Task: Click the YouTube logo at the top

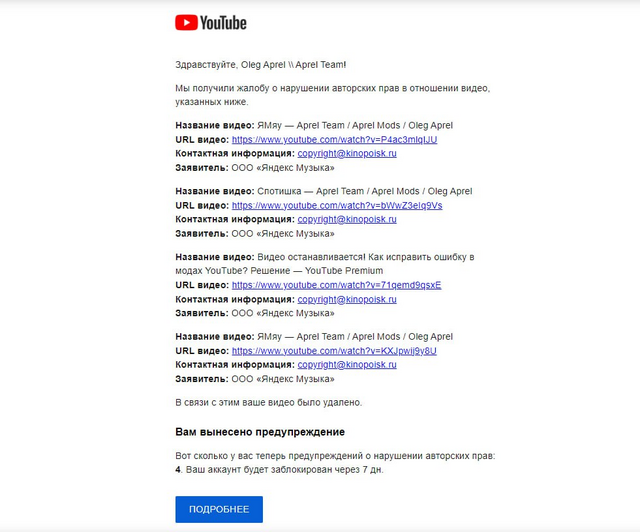Action: click(x=211, y=23)
